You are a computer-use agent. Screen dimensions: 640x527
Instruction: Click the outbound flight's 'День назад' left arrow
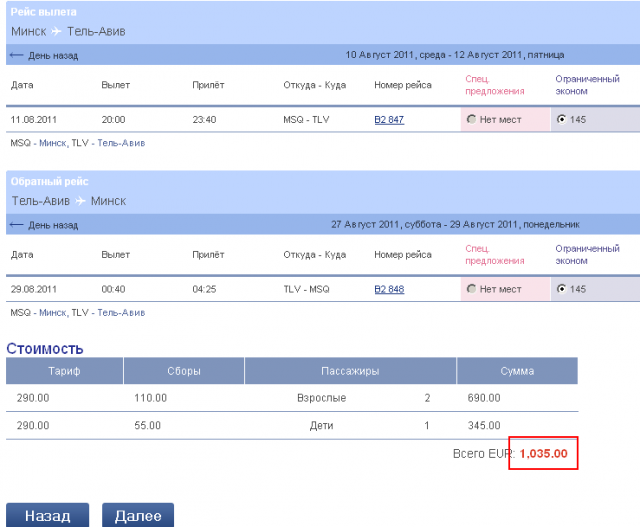(x=17, y=55)
